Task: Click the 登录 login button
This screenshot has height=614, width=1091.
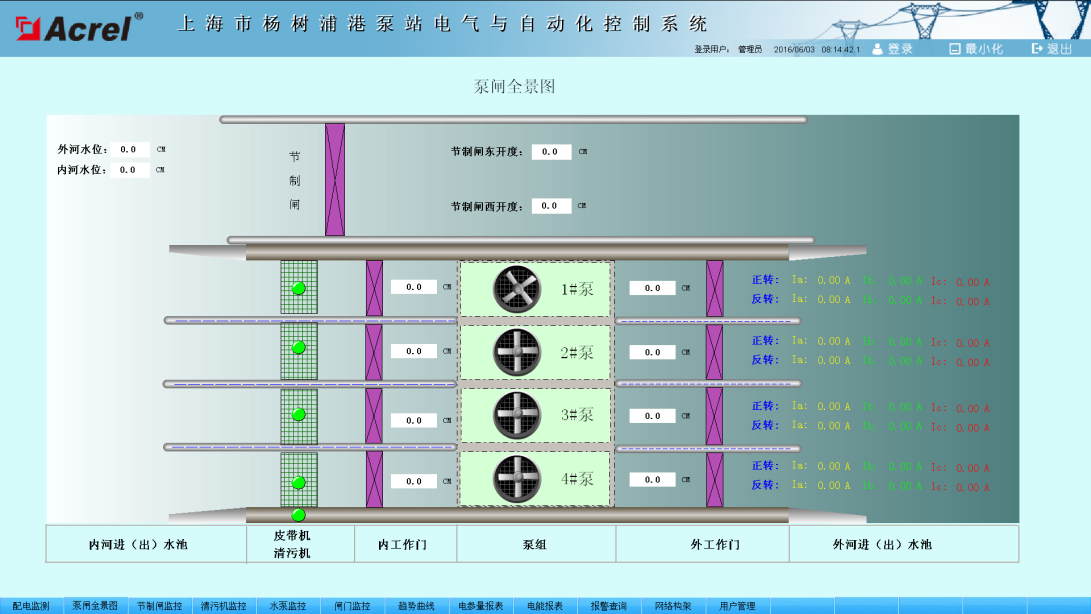Action: (x=893, y=48)
